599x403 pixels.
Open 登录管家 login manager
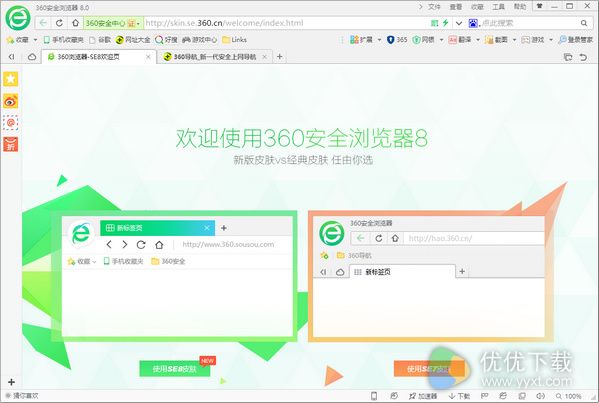click(576, 40)
